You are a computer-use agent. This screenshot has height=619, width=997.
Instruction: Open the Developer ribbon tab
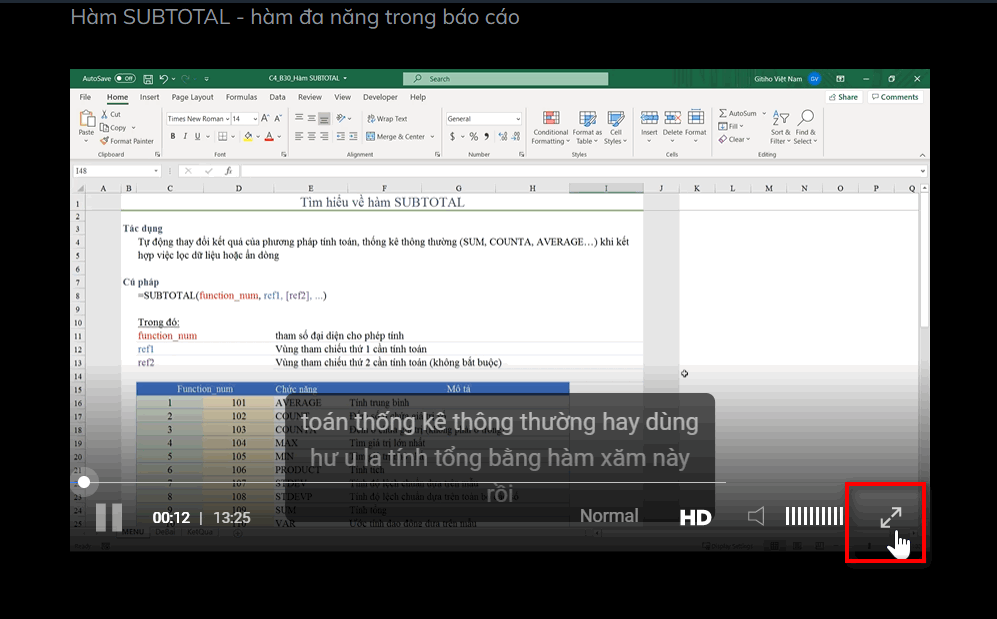click(x=380, y=97)
